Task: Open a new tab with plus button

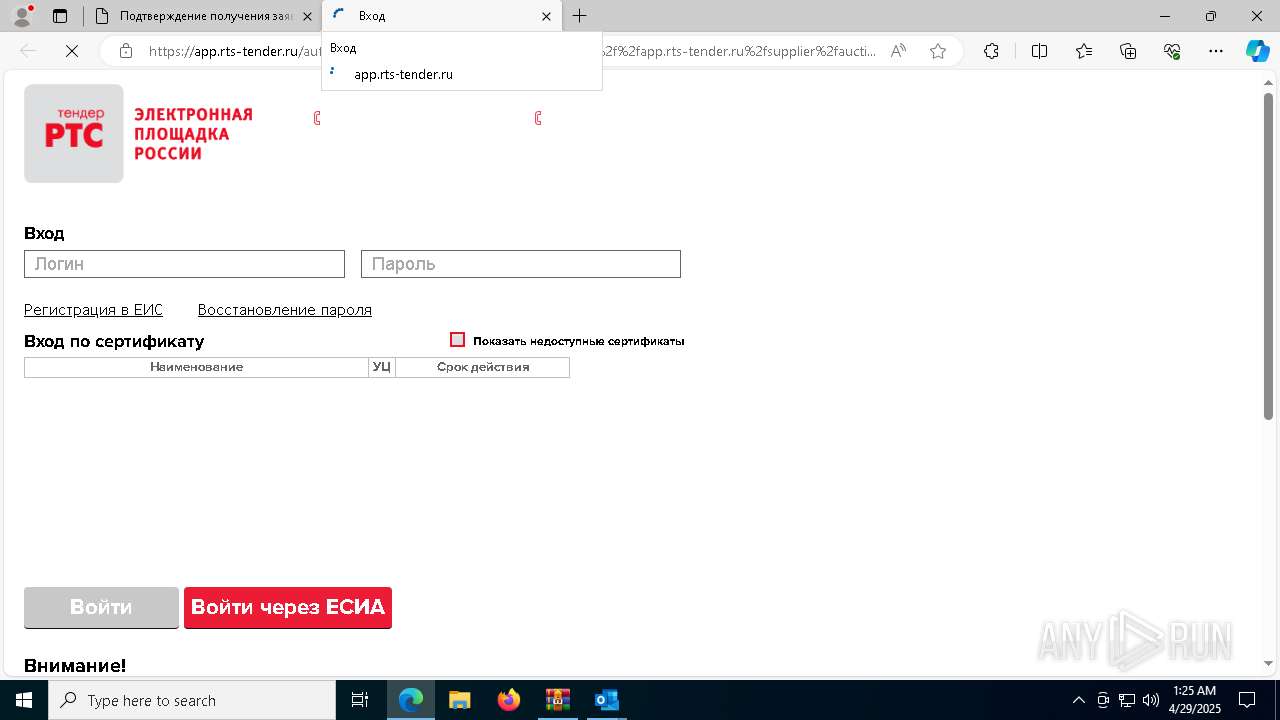Action: [x=579, y=16]
